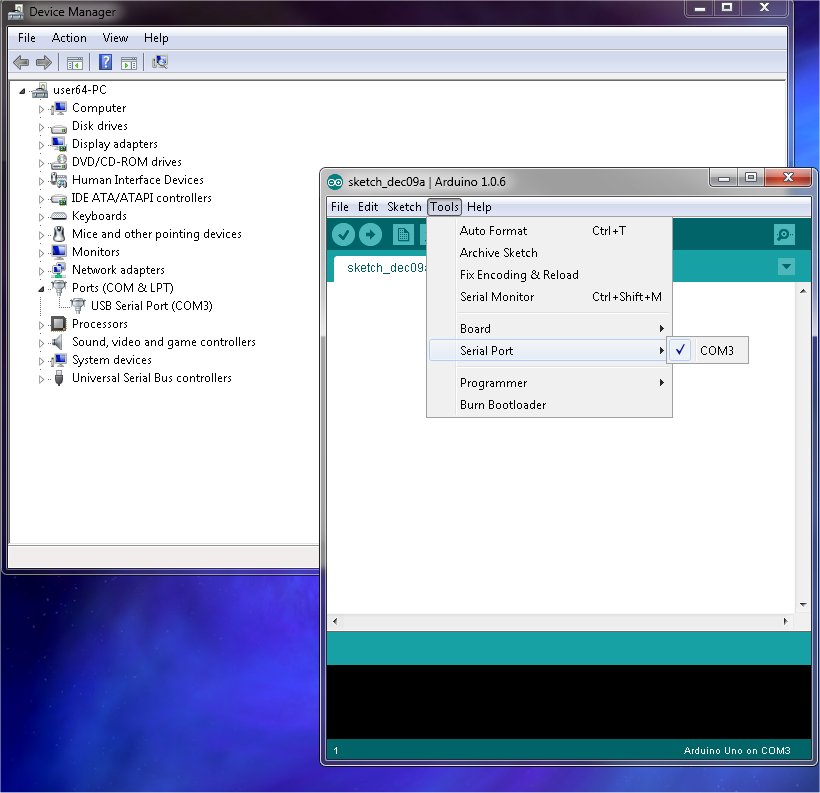Click Arduino editor scroll up arrow
Image resolution: width=820 pixels, height=793 pixels.
[x=803, y=291]
